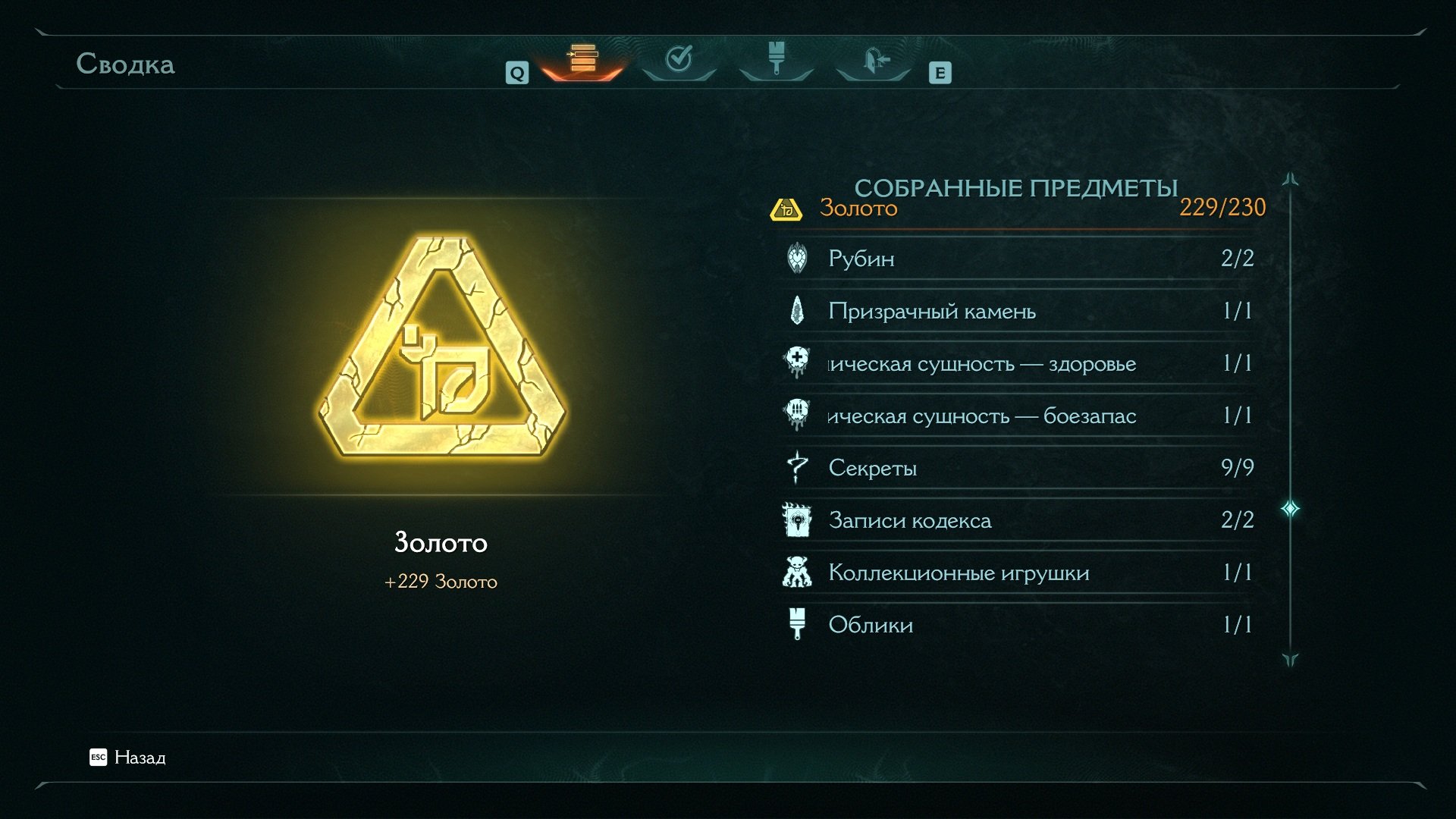Select the collectible toy demon icon

[x=797, y=572]
